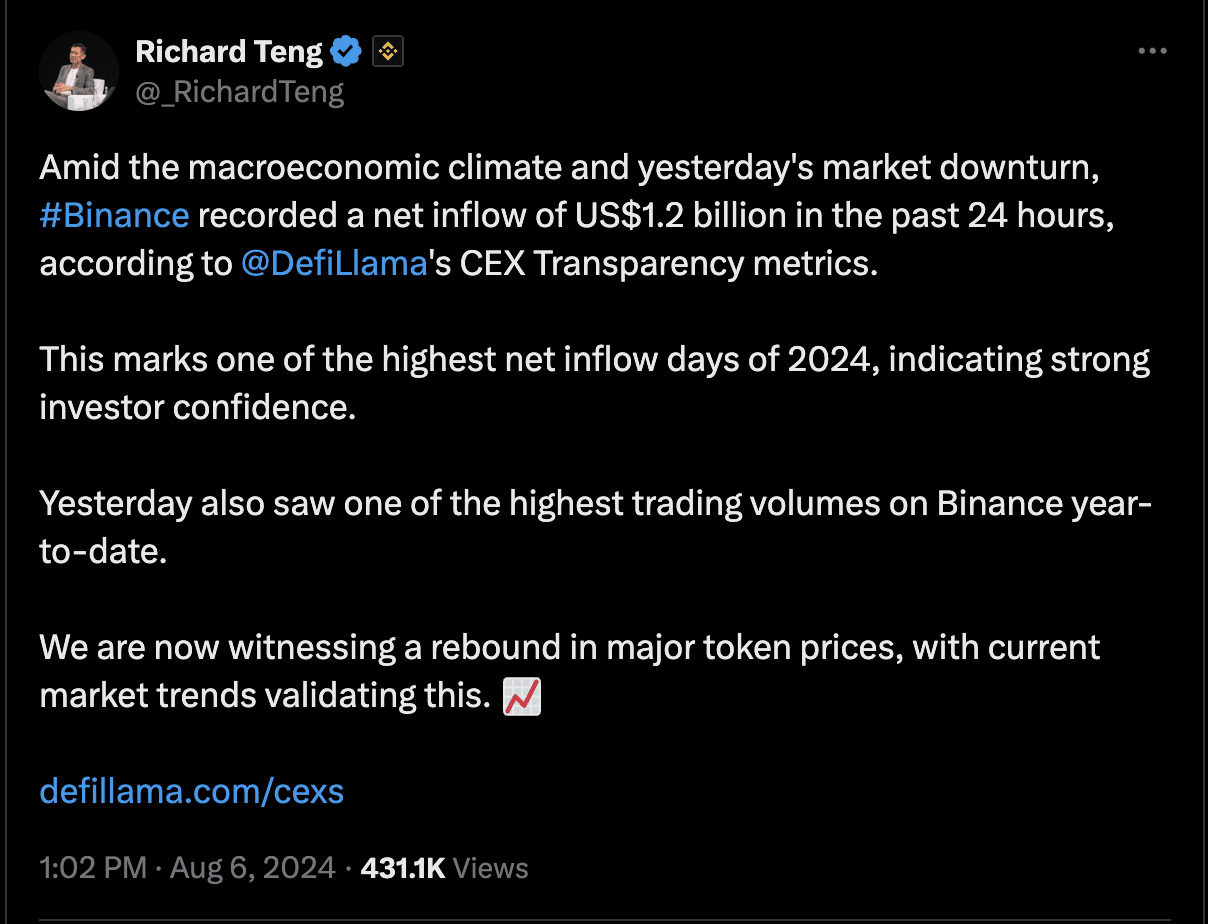
Task: Click the 'highest net inflow days' paragraph
Action: (x=595, y=383)
